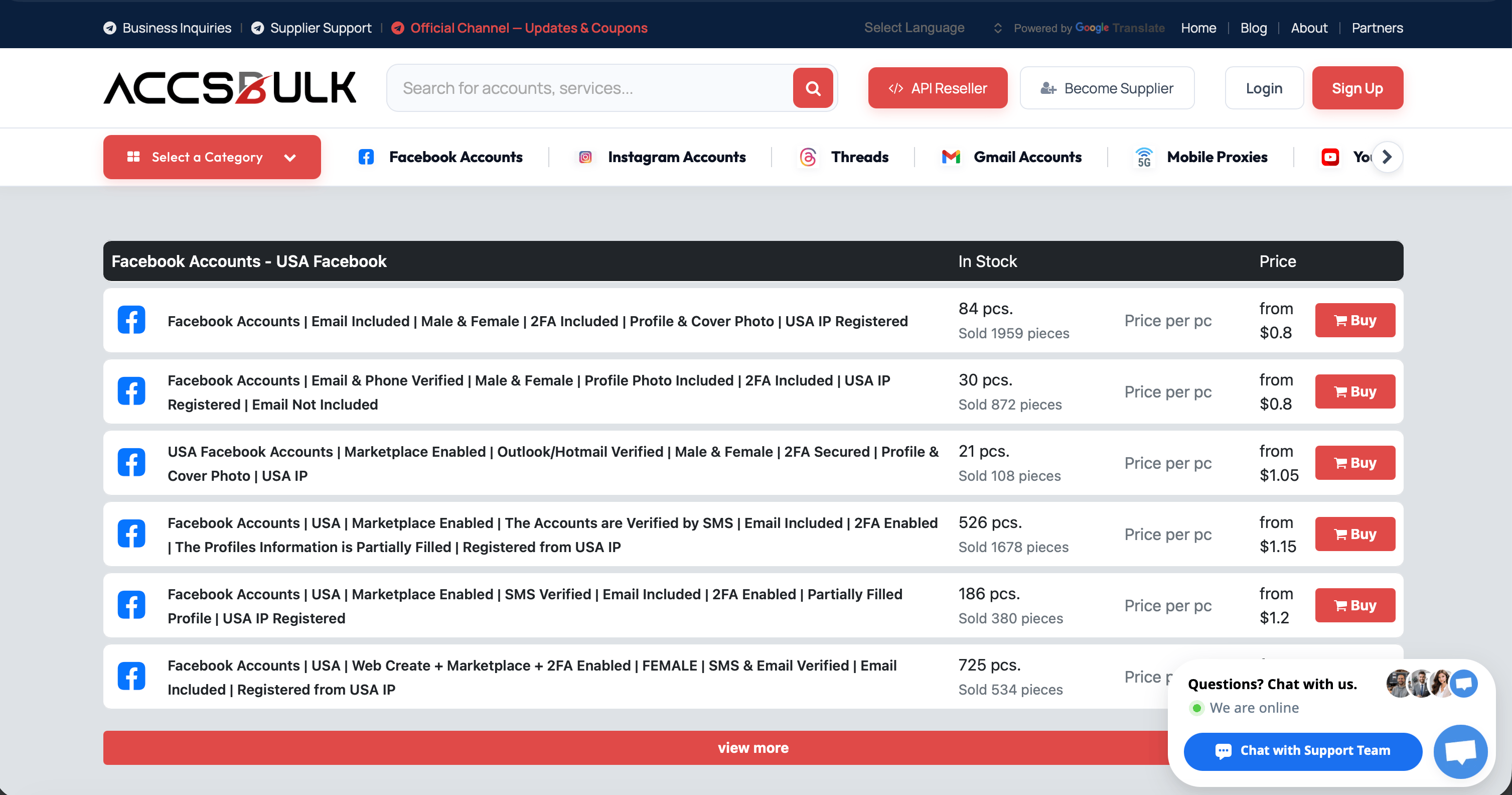Click Facebook icon of the 30 pcs. listing
Image resolution: width=1512 pixels, height=795 pixels.
click(x=131, y=391)
